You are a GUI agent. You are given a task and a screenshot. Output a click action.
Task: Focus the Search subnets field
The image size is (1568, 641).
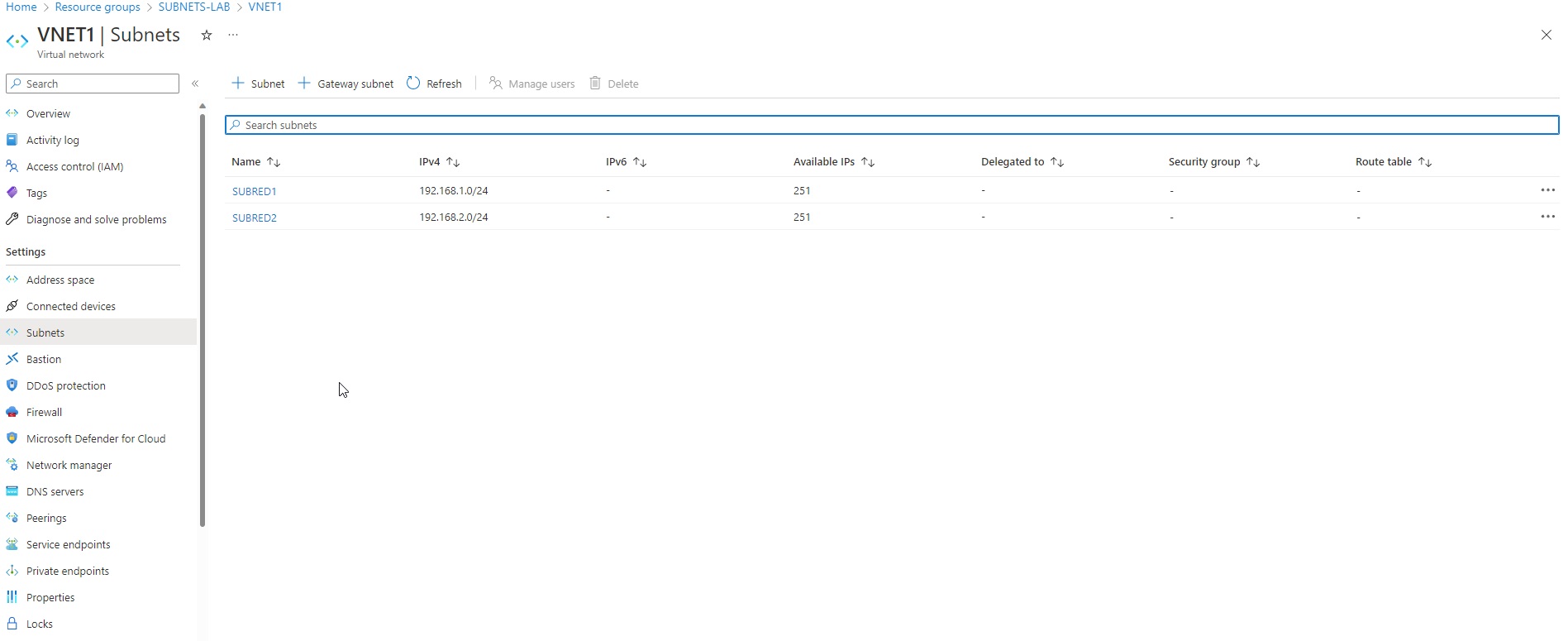(892, 125)
